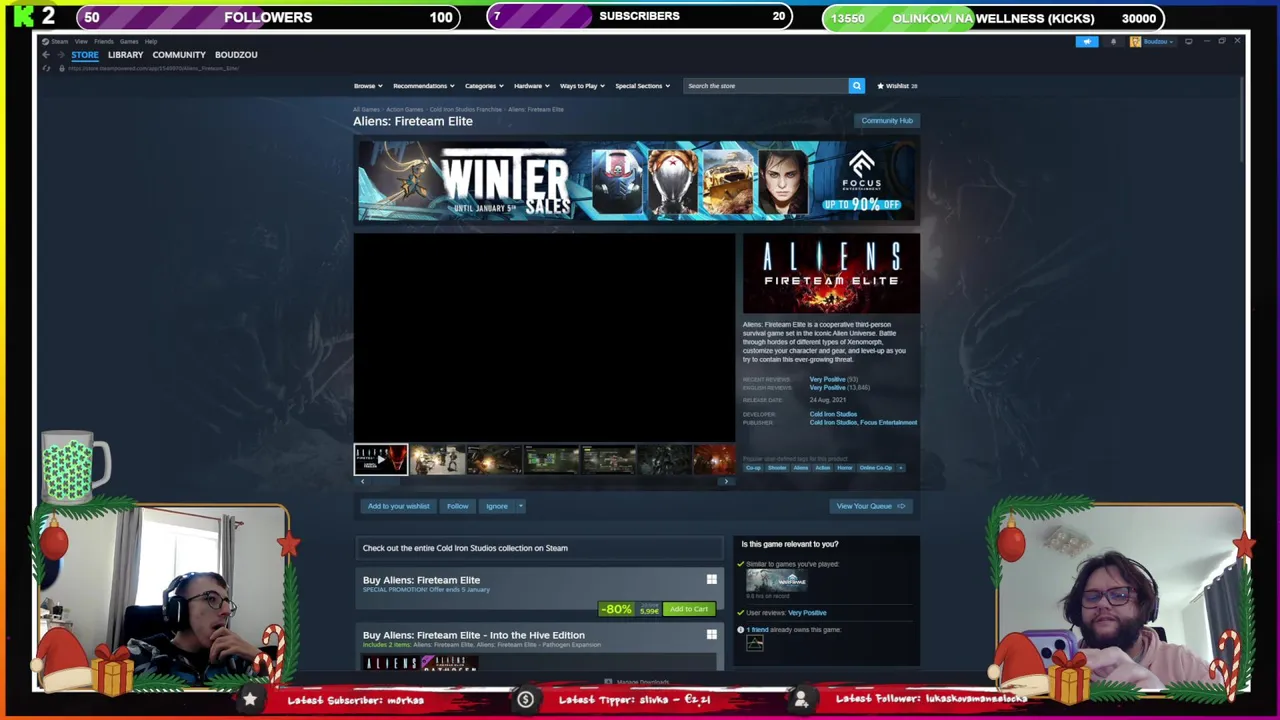
Task: Click the Follow button
Action: (457, 506)
